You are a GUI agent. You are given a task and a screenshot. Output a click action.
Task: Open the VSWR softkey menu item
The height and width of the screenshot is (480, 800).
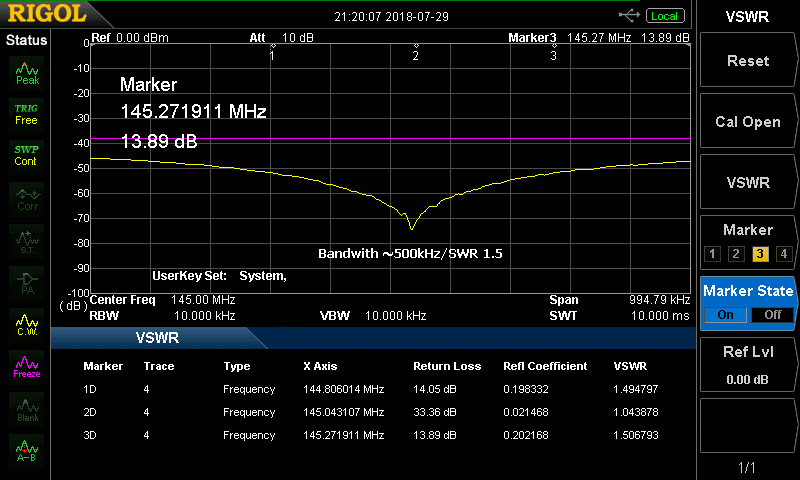point(748,183)
